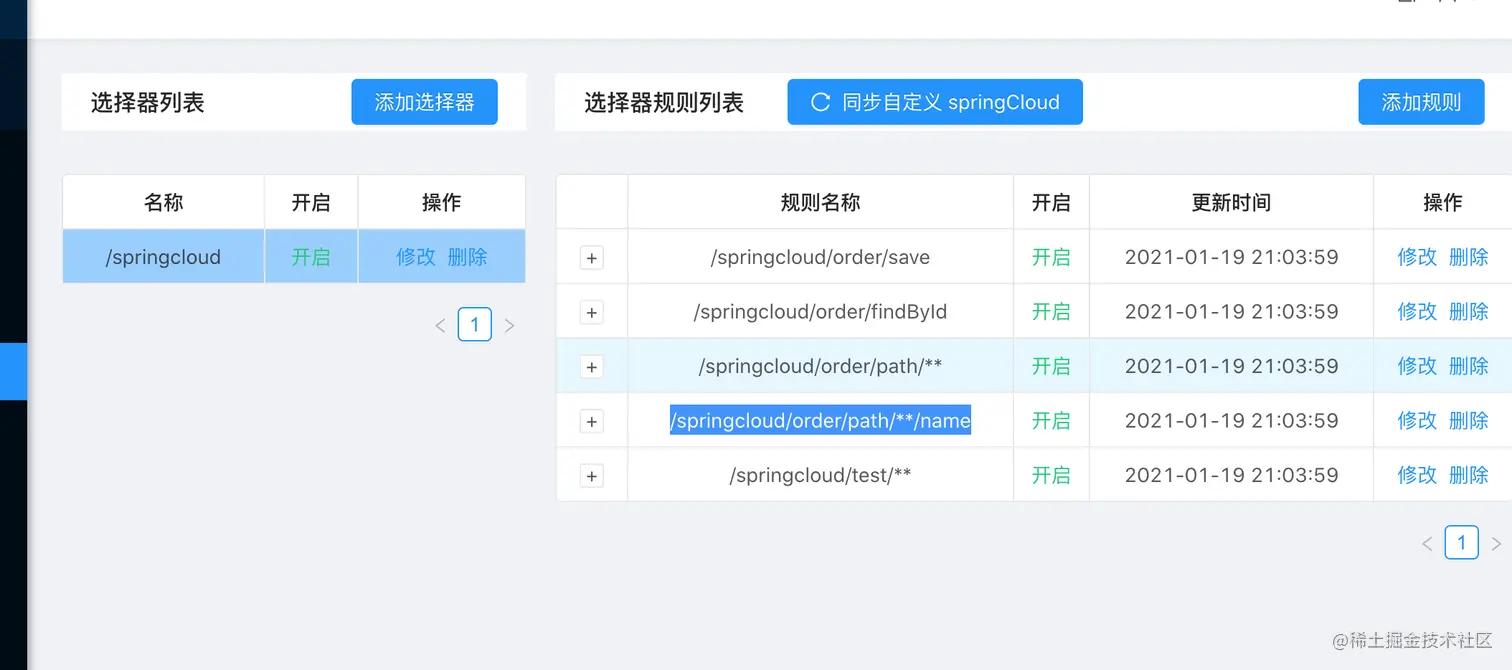Select page 1 in selector list pagination
This screenshot has width=1512, height=670.
click(475, 324)
